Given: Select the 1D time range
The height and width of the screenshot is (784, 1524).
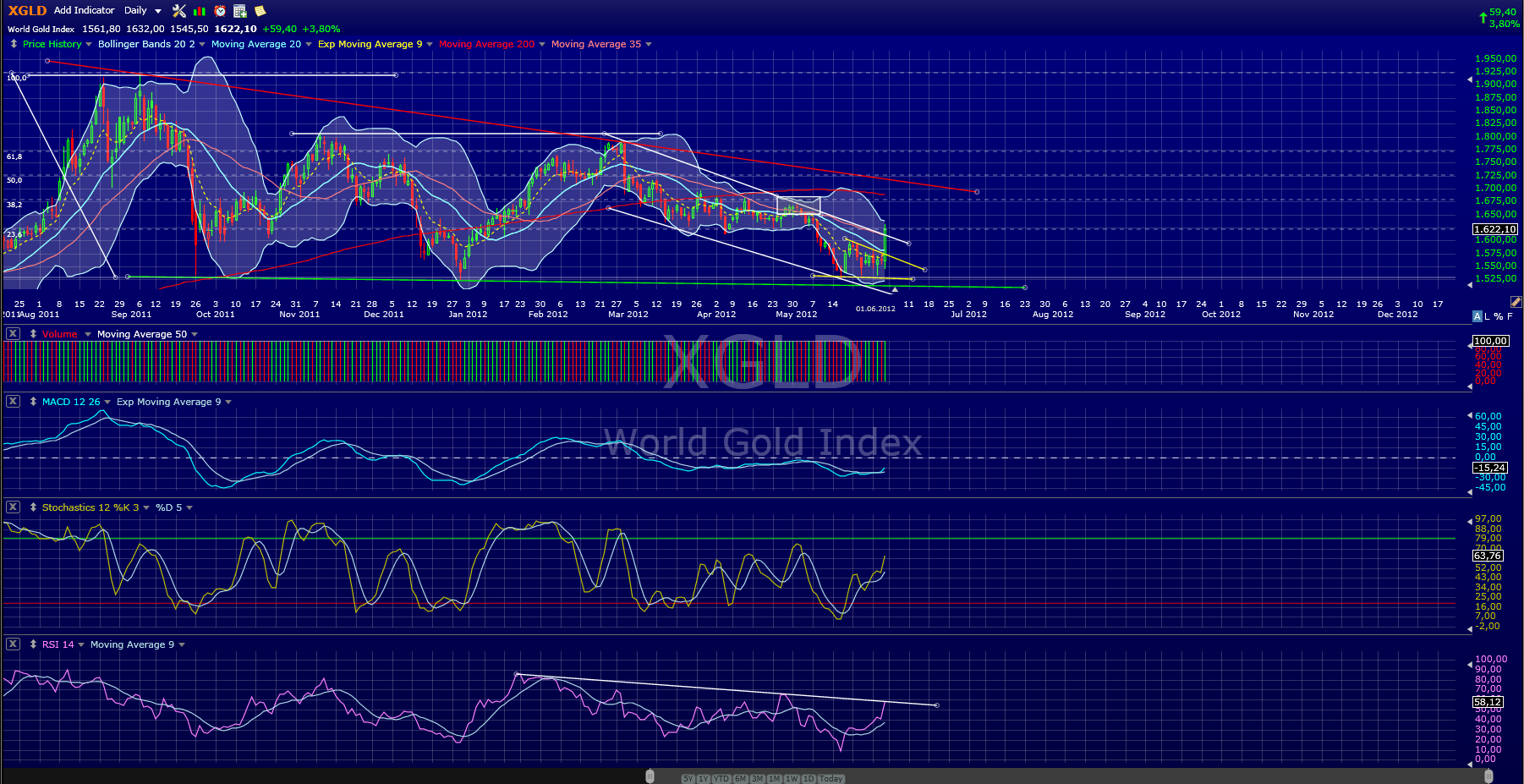Looking at the screenshot, I should 809,779.
